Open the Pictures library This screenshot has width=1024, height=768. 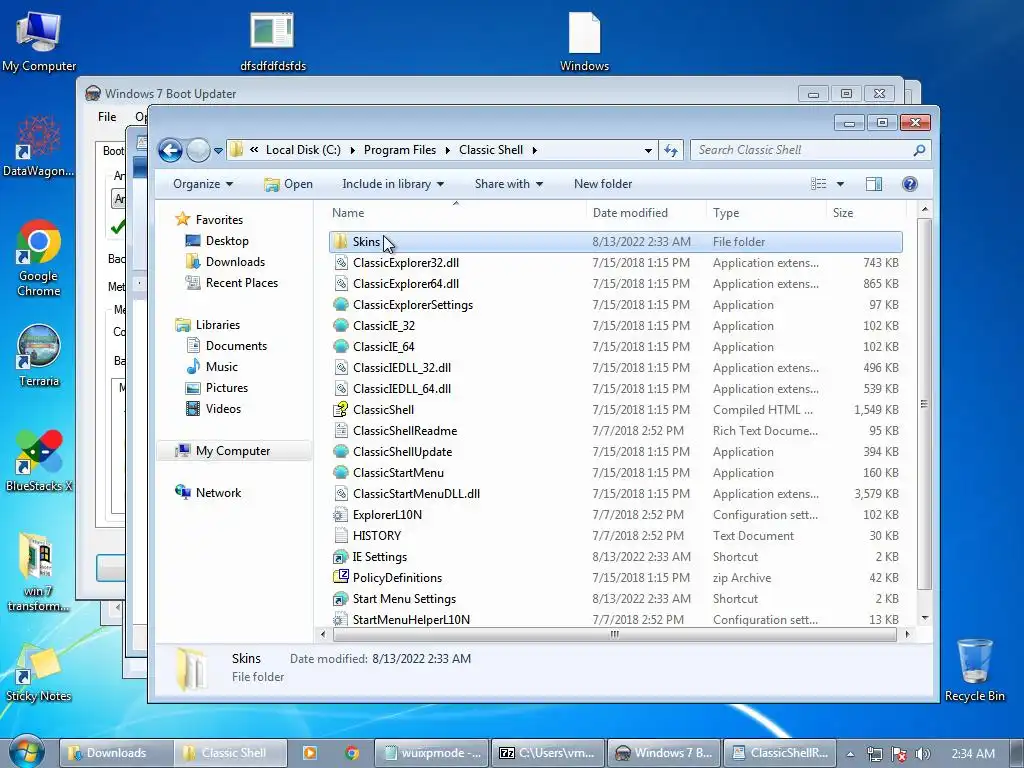tap(227, 388)
